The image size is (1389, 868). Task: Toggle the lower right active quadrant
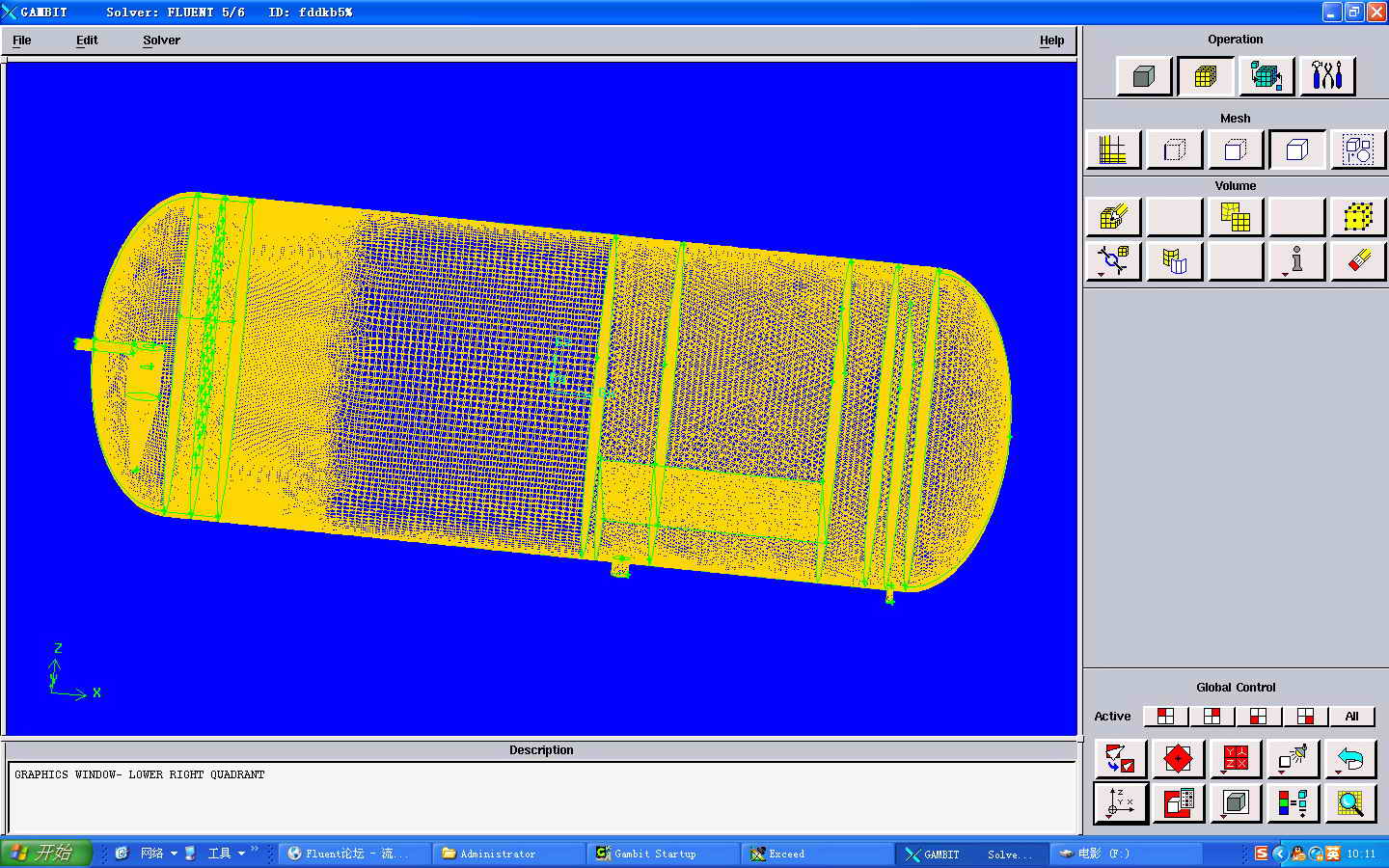click(x=1305, y=717)
